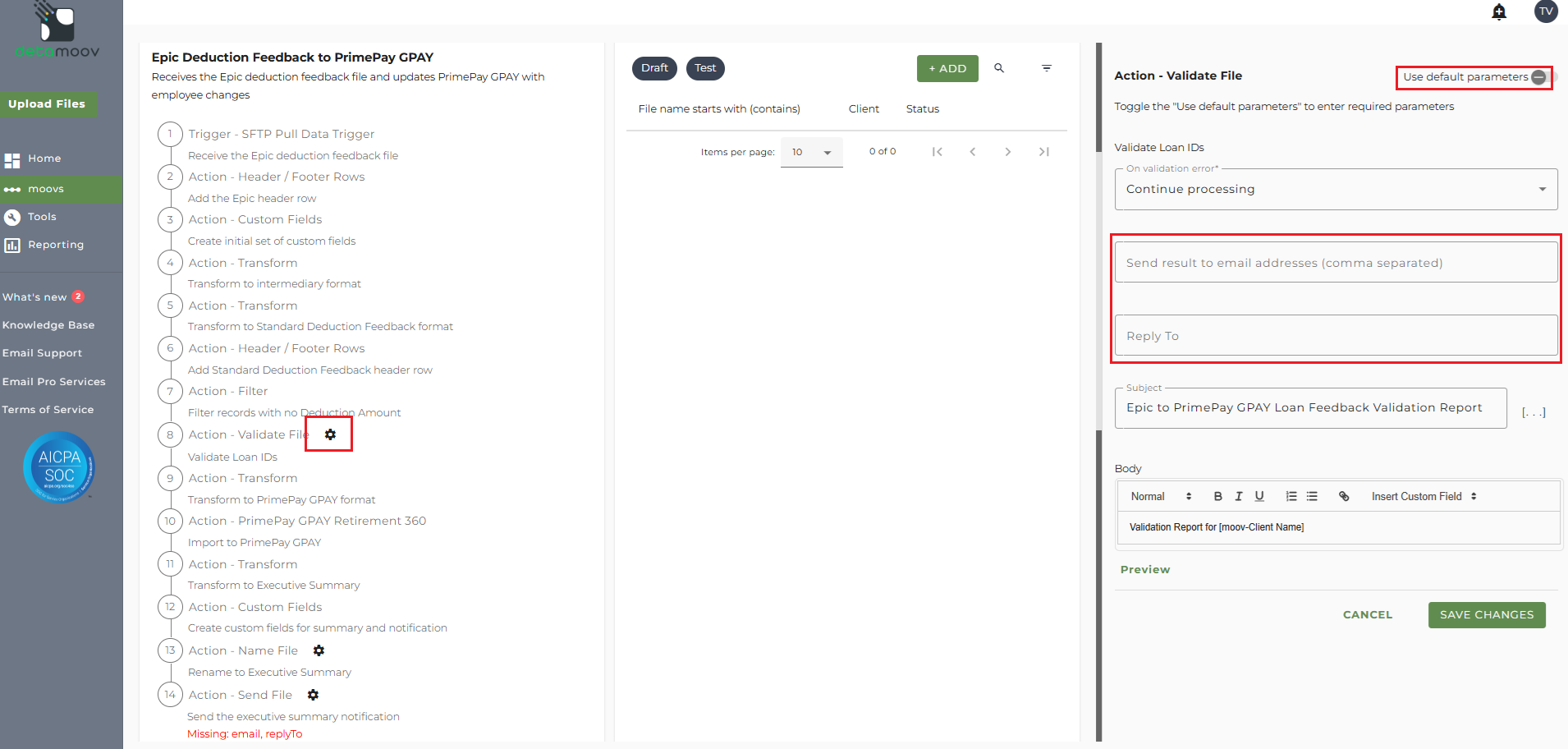Apply bold formatting in Body editor

[x=1218, y=496]
